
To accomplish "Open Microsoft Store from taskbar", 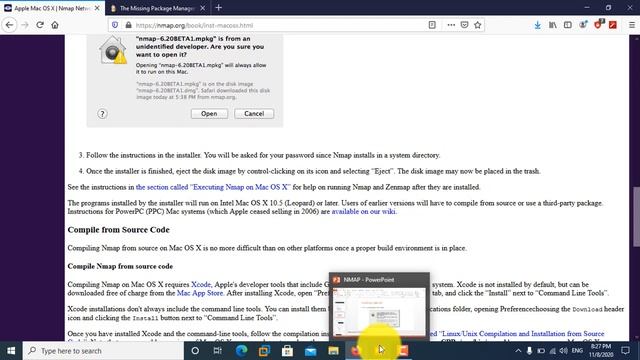I will tap(287, 351).
